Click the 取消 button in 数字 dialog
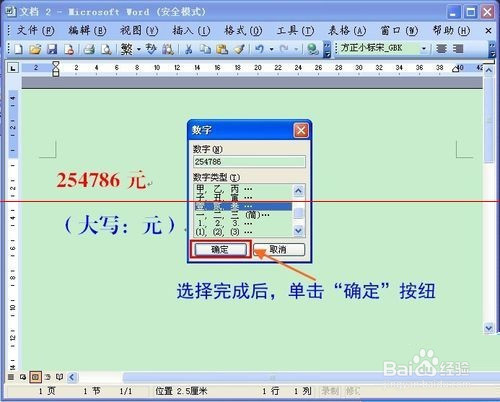Screen dimensions: 500x402 279,249
